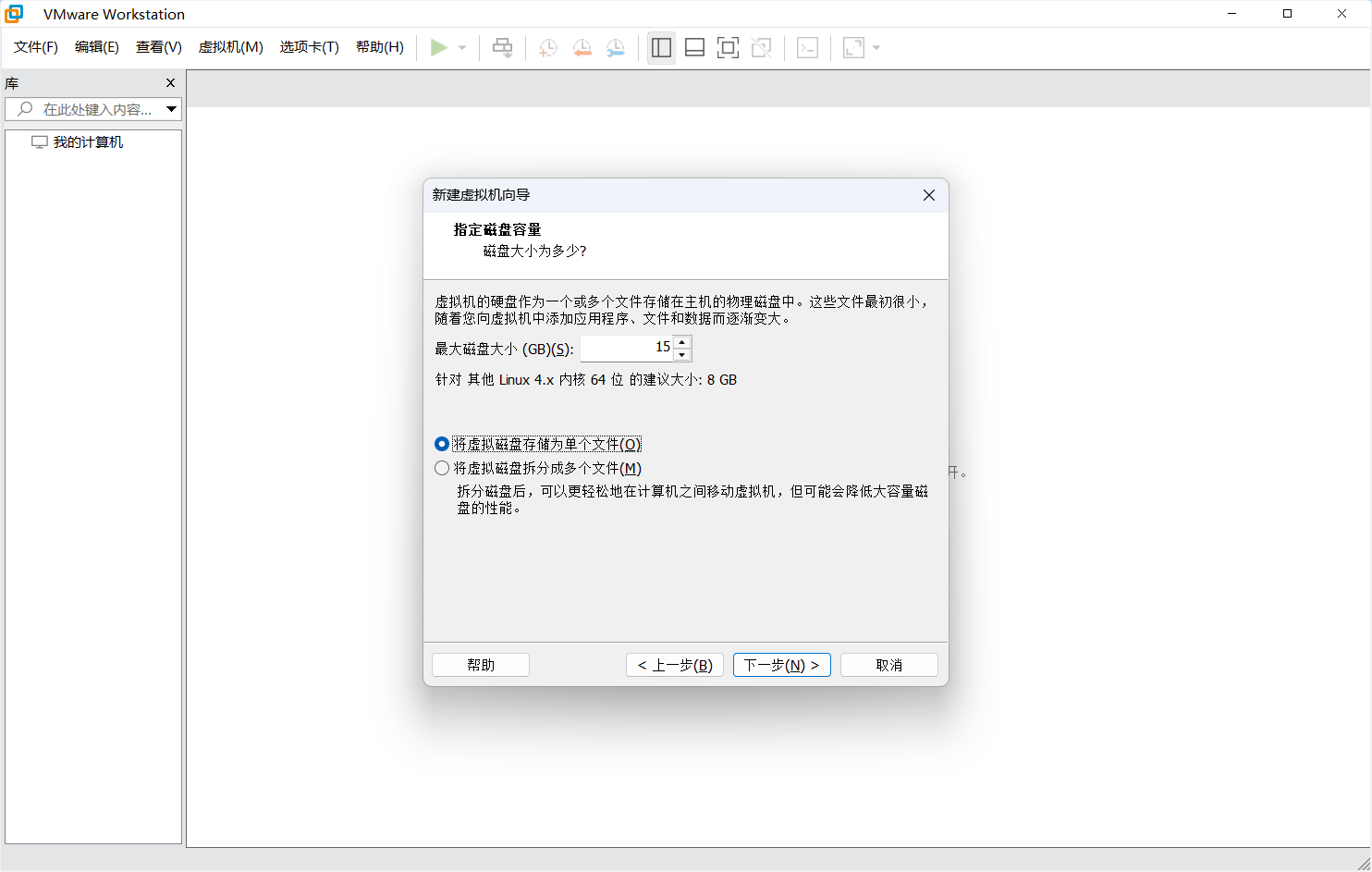Click the 帮助 button in the wizard
The width and height of the screenshot is (1372, 872).
(481, 665)
